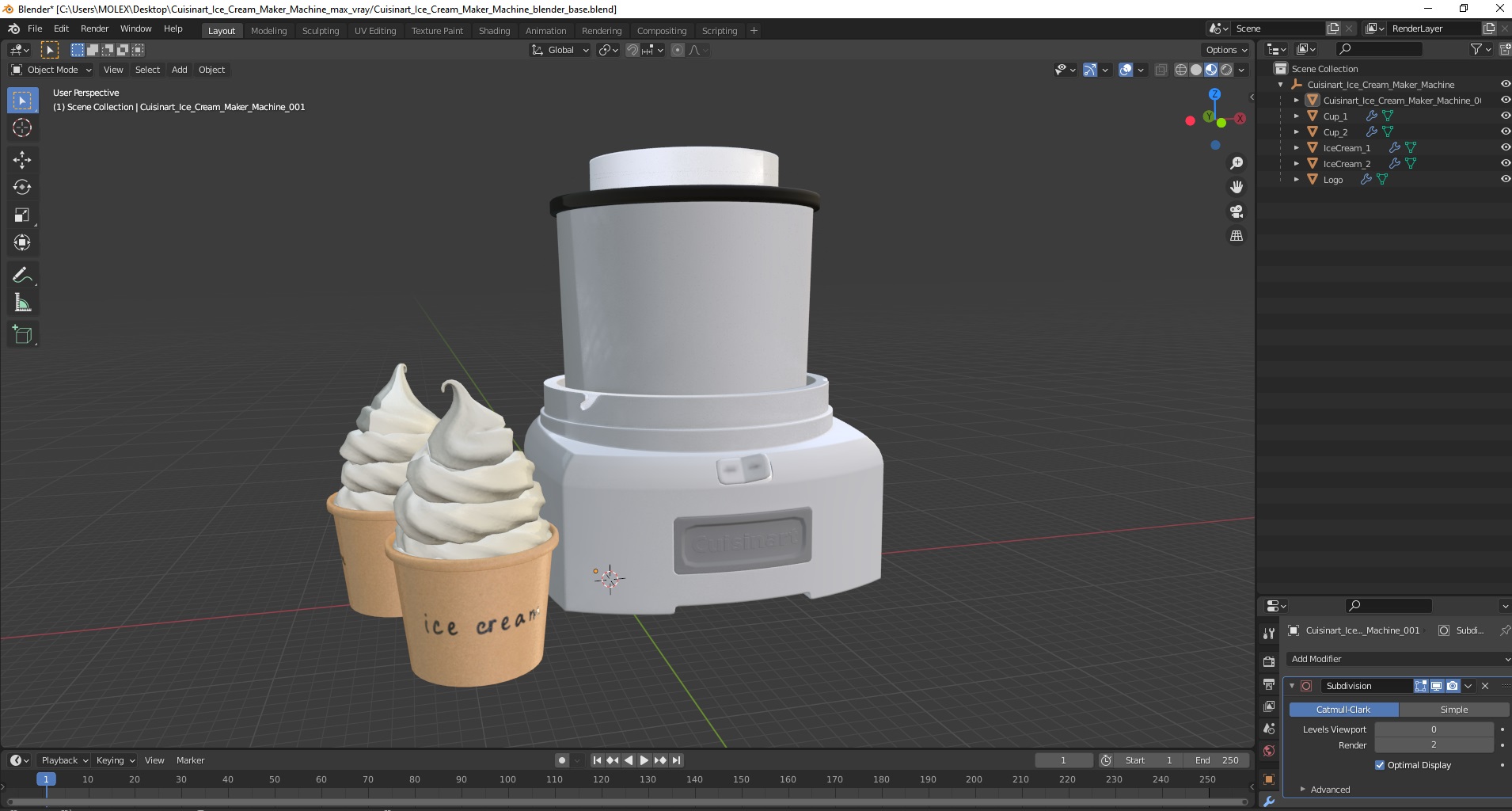
Task: Switch to the Modeling workspace tab
Action: tap(268, 31)
